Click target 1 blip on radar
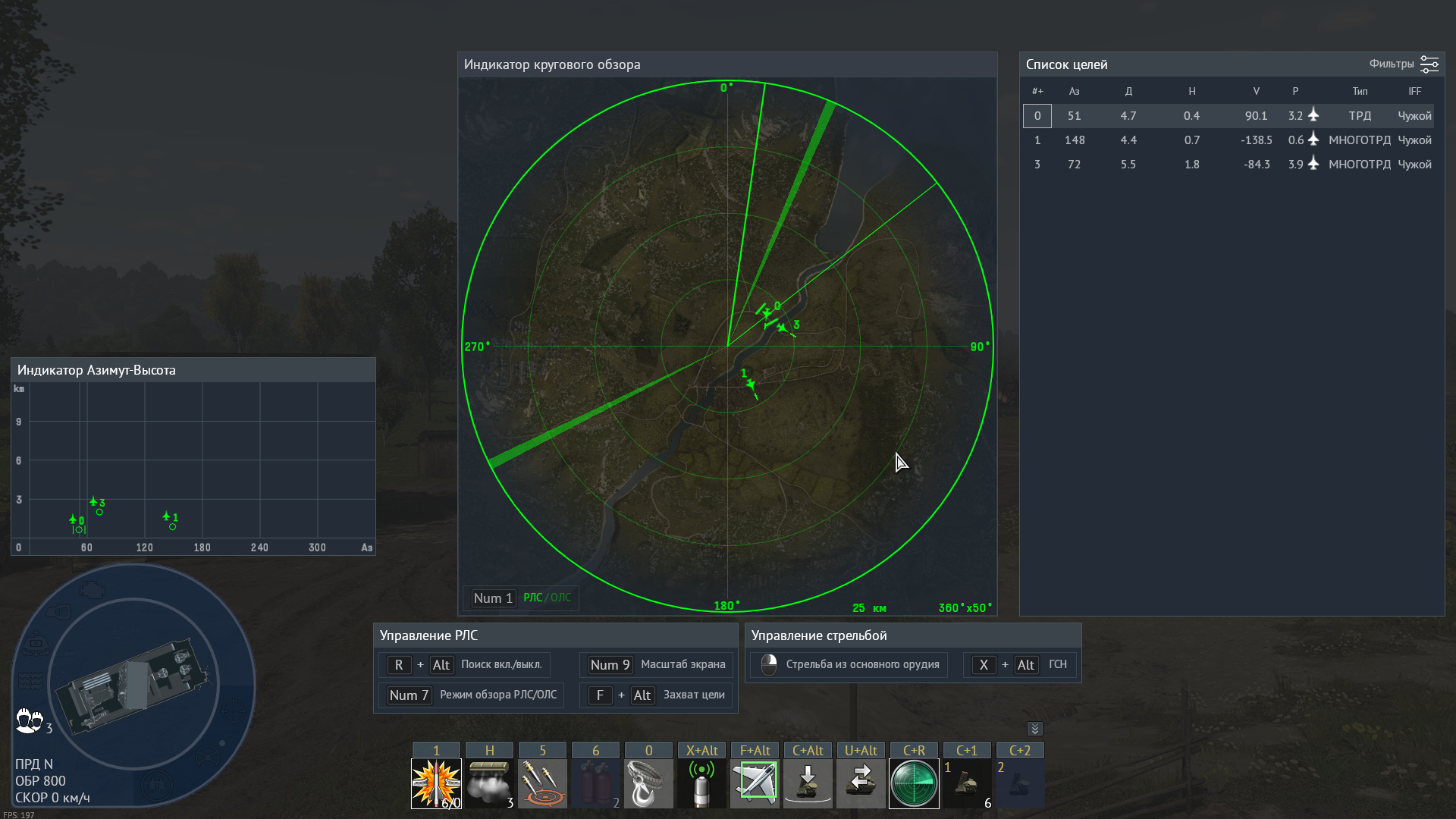 pos(750,384)
